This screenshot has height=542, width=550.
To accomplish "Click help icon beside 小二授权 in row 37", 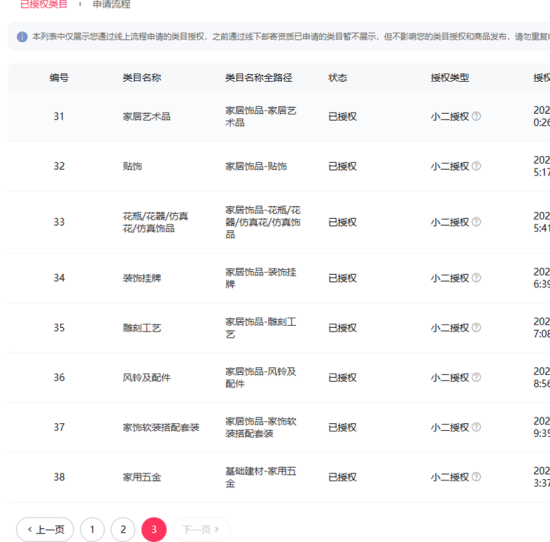I will (x=476, y=427).
